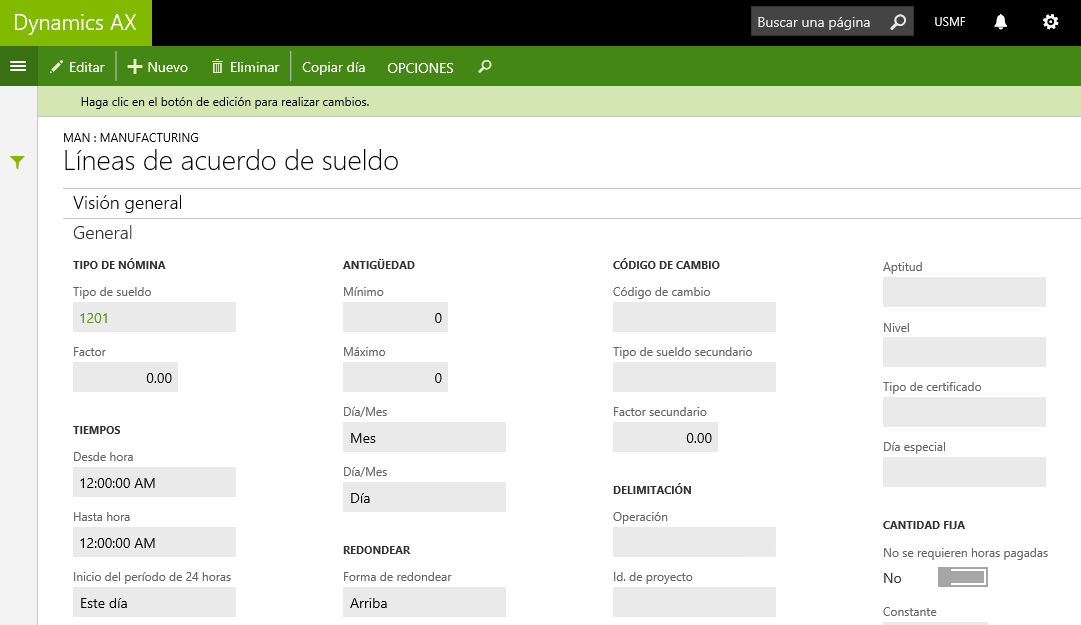
Task: Collapse the General section header
Action: click(x=103, y=233)
